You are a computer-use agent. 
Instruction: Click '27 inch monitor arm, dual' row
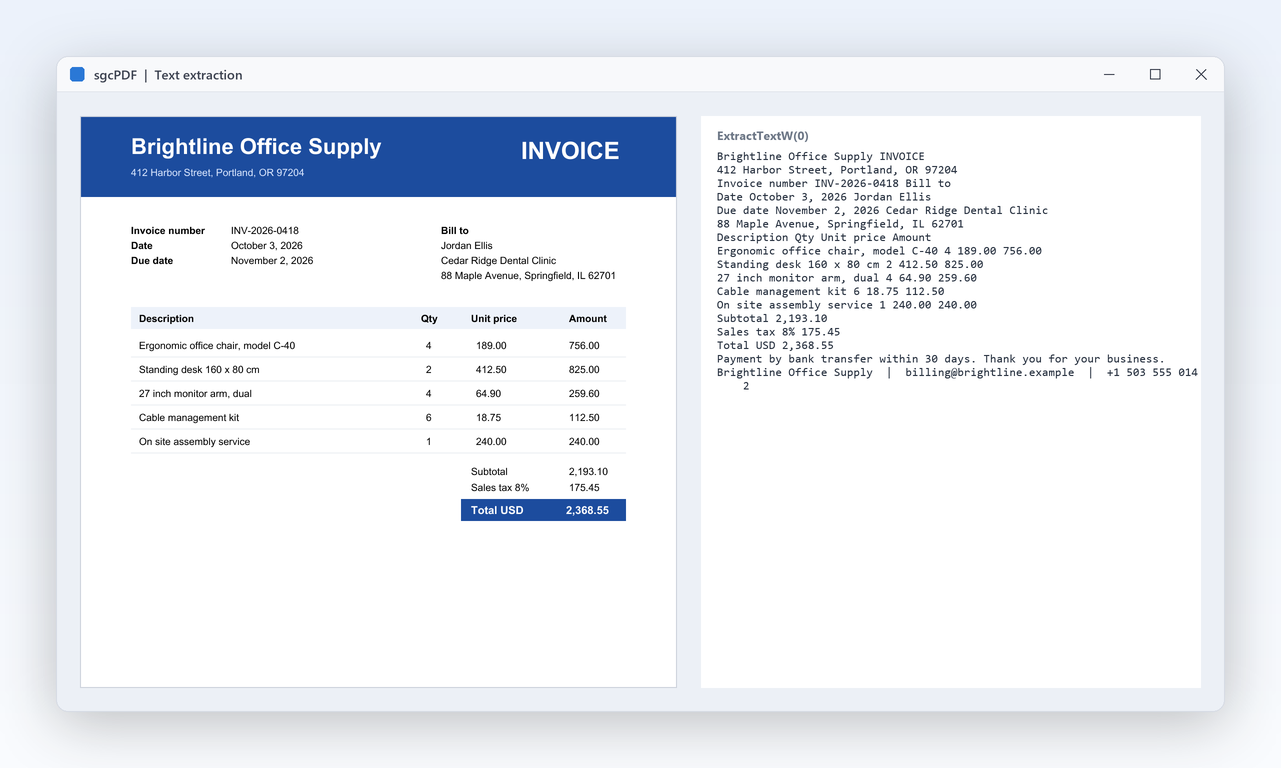tap(378, 394)
